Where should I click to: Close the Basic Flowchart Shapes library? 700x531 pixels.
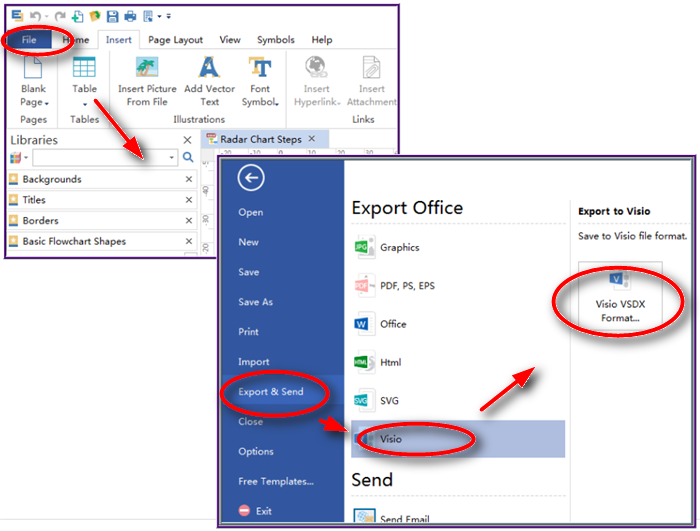(189, 241)
